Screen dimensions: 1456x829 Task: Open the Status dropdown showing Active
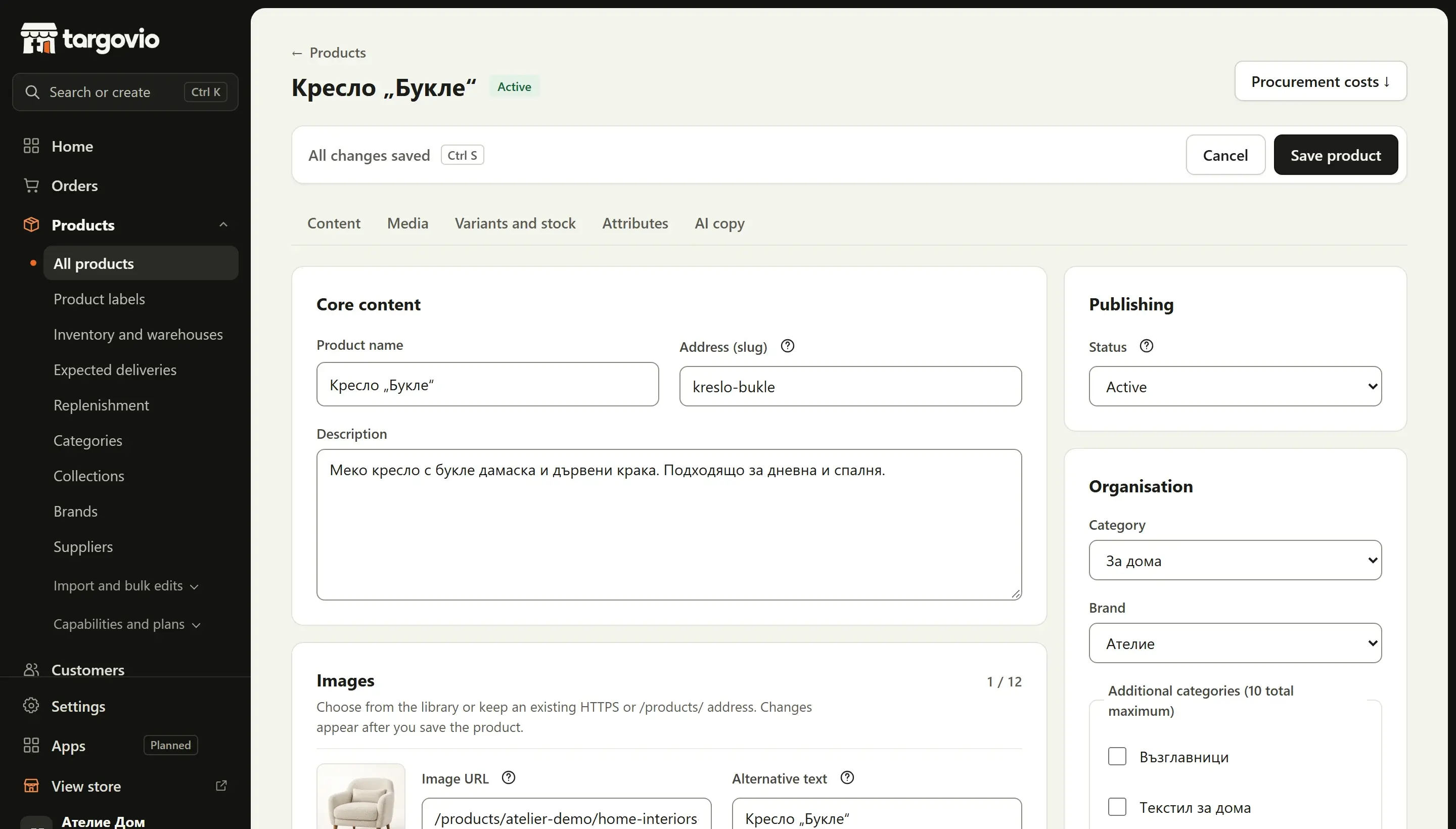pos(1235,386)
